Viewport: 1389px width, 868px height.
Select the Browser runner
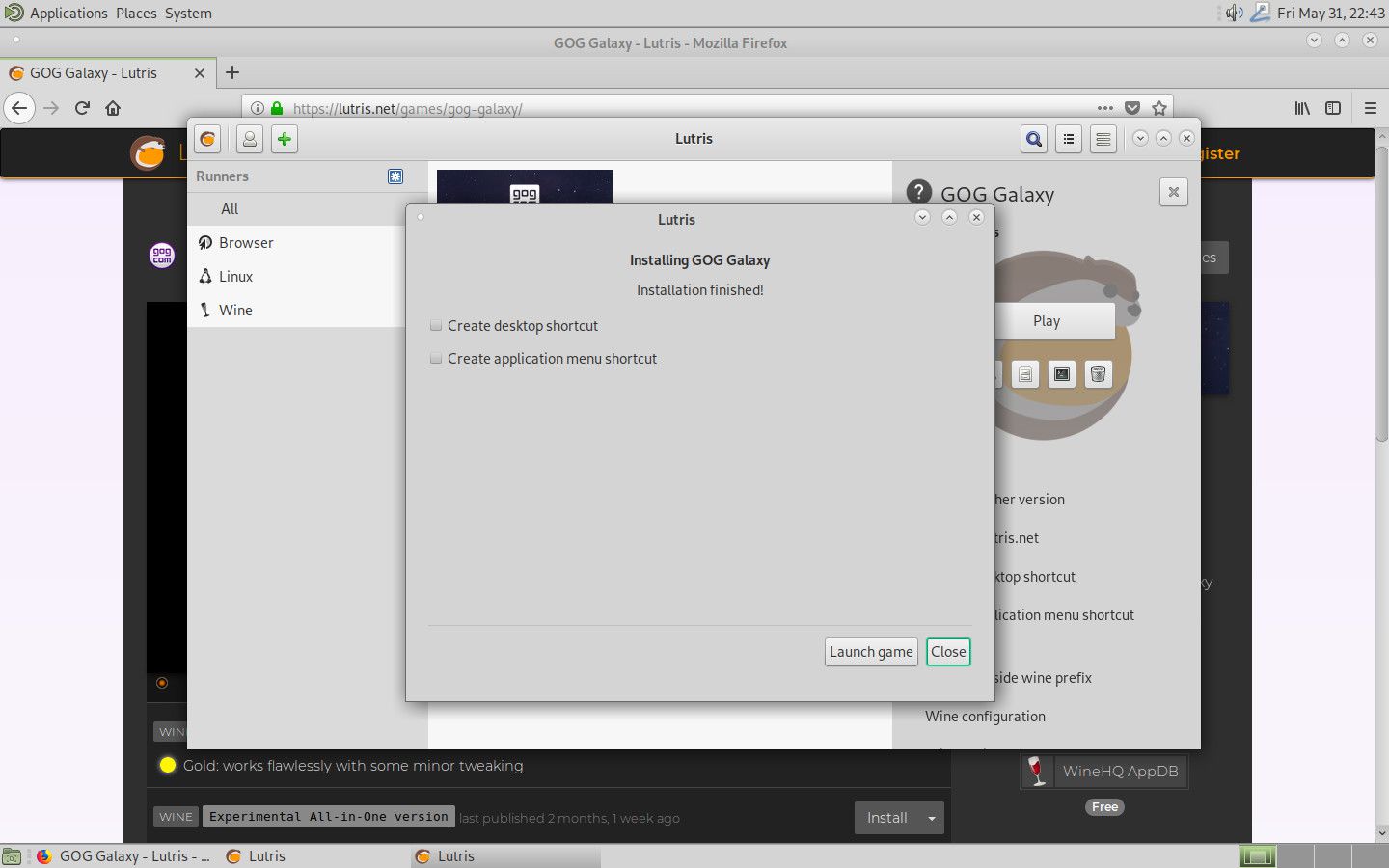point(296,243)
